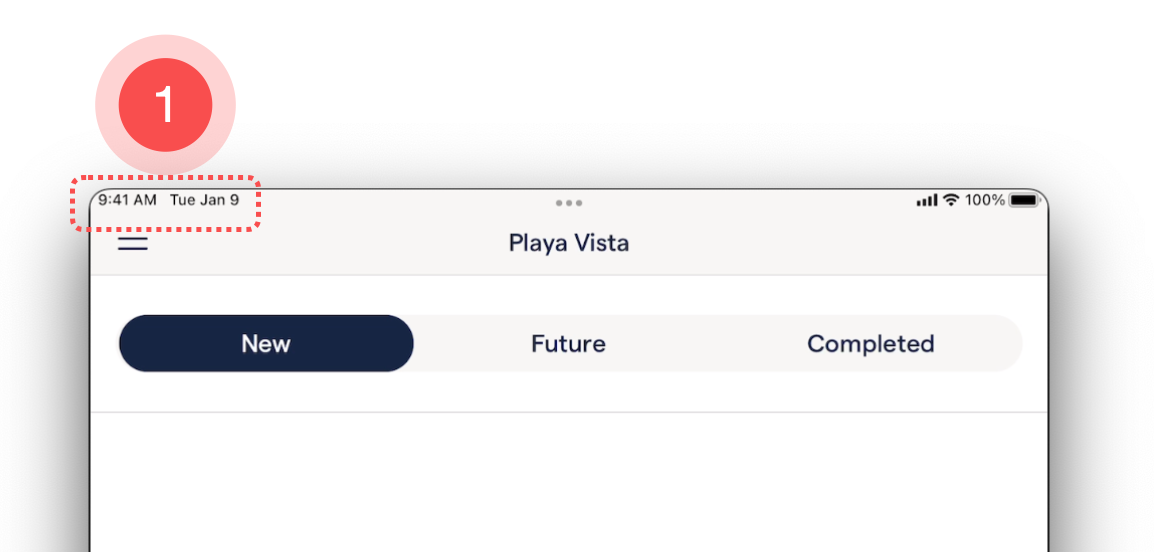Click the divider line under the segmented tabs
This screenshot has height=552, width=1168.
point(568,412)
